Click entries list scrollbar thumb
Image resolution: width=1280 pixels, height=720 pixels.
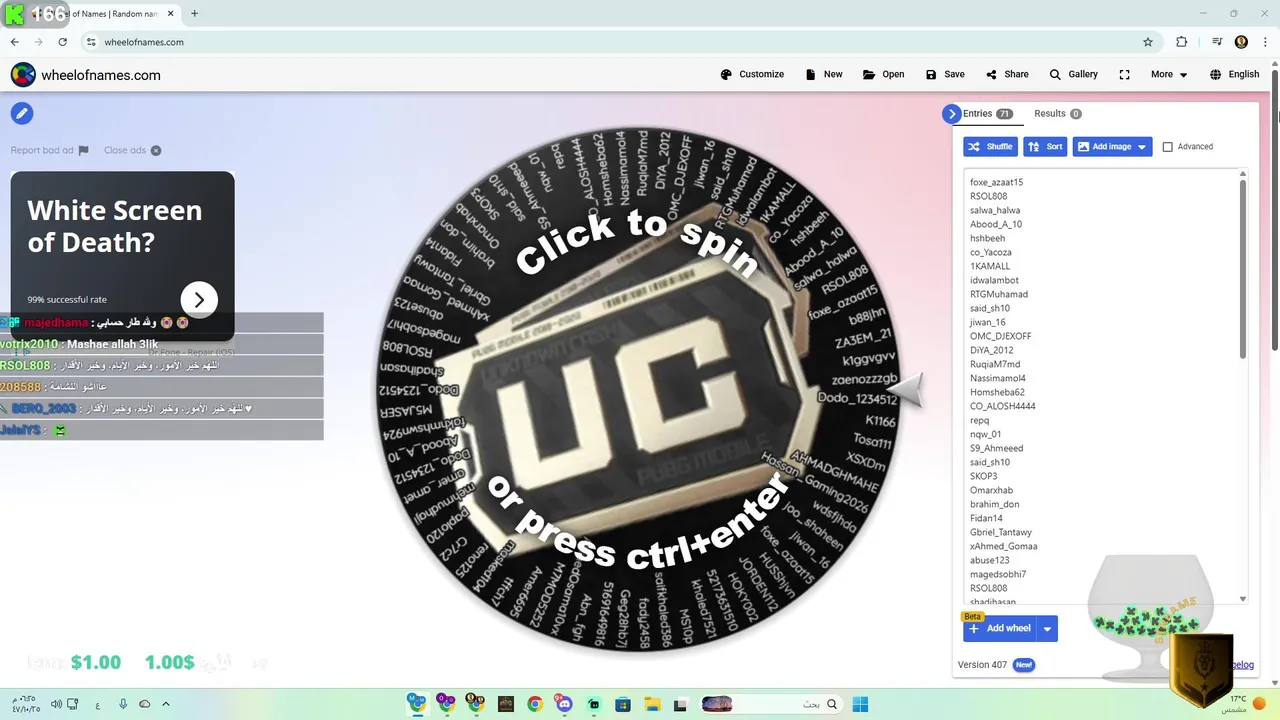pyautogui.click(x=1243, y=270)
